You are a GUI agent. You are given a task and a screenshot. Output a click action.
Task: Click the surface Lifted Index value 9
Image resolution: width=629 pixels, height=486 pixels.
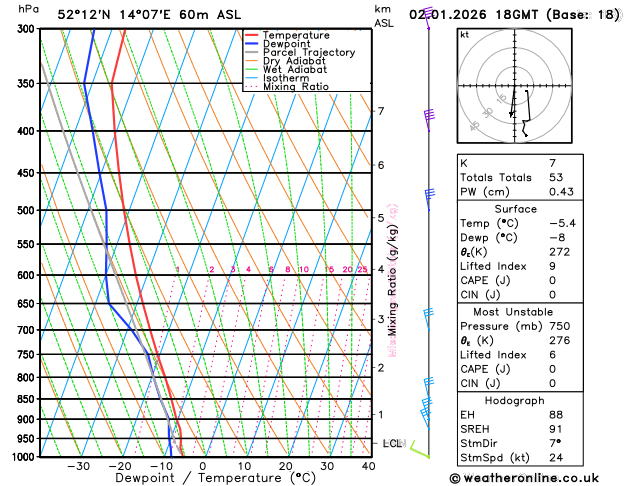(553, 266)
